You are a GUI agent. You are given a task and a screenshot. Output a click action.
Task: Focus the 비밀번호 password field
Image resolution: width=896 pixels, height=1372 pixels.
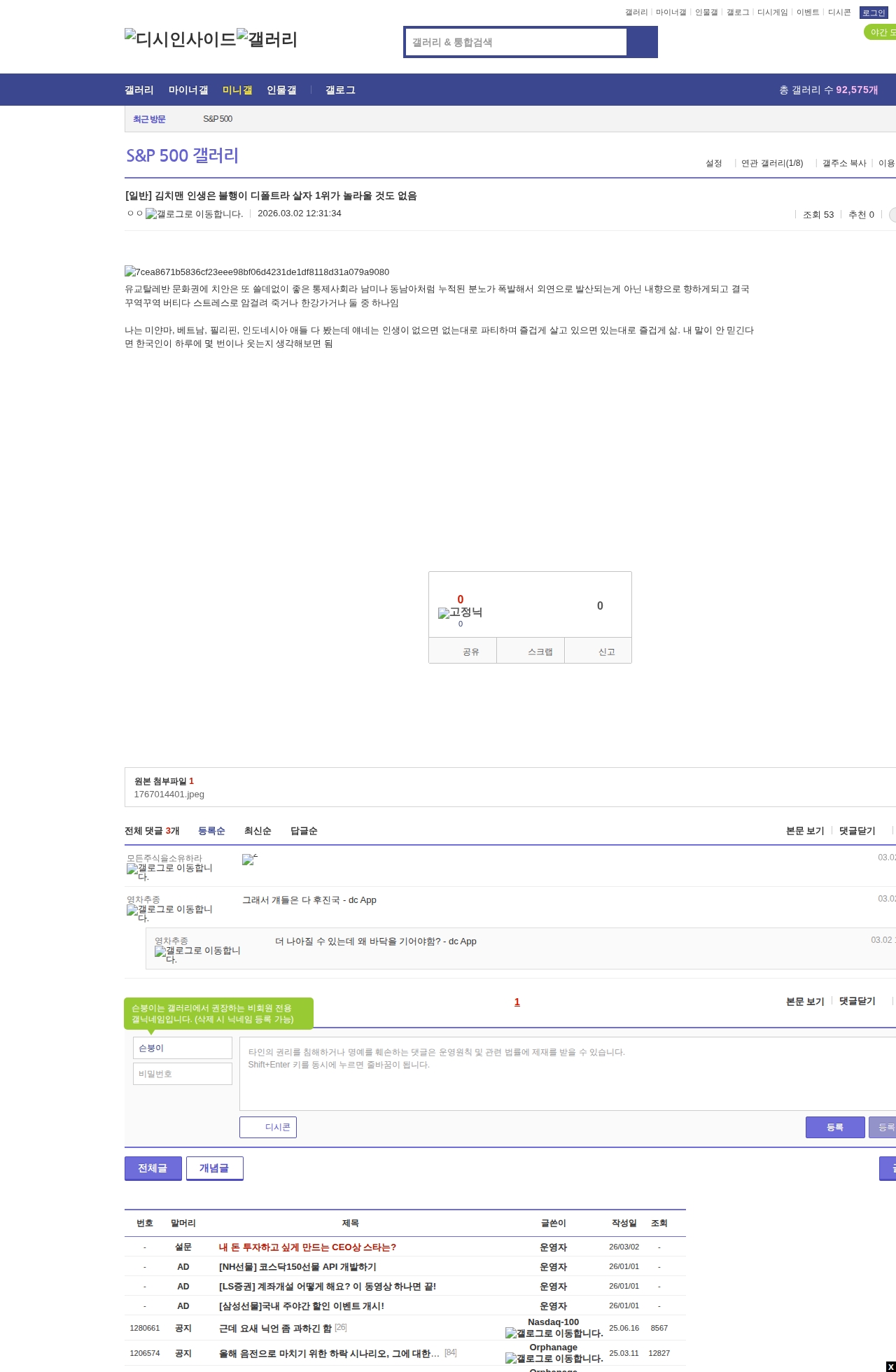pos(182,1074)
